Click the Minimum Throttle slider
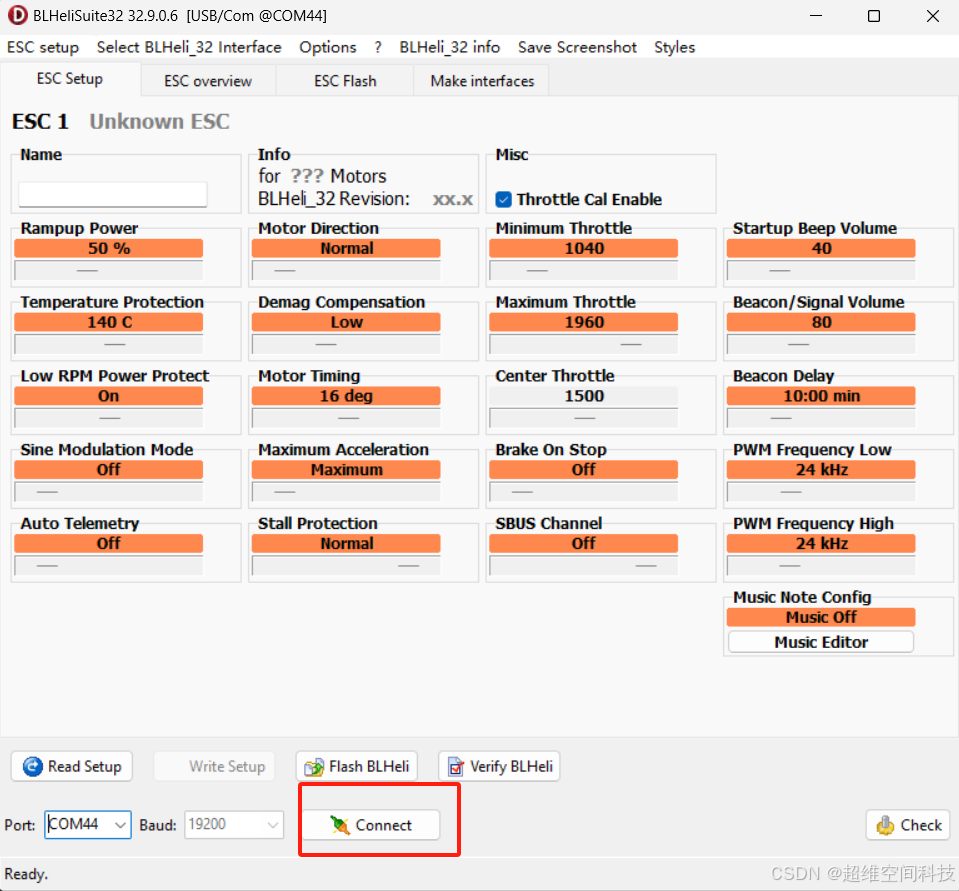Viewport: 959px width, 891px height. (x=583, y=270)
